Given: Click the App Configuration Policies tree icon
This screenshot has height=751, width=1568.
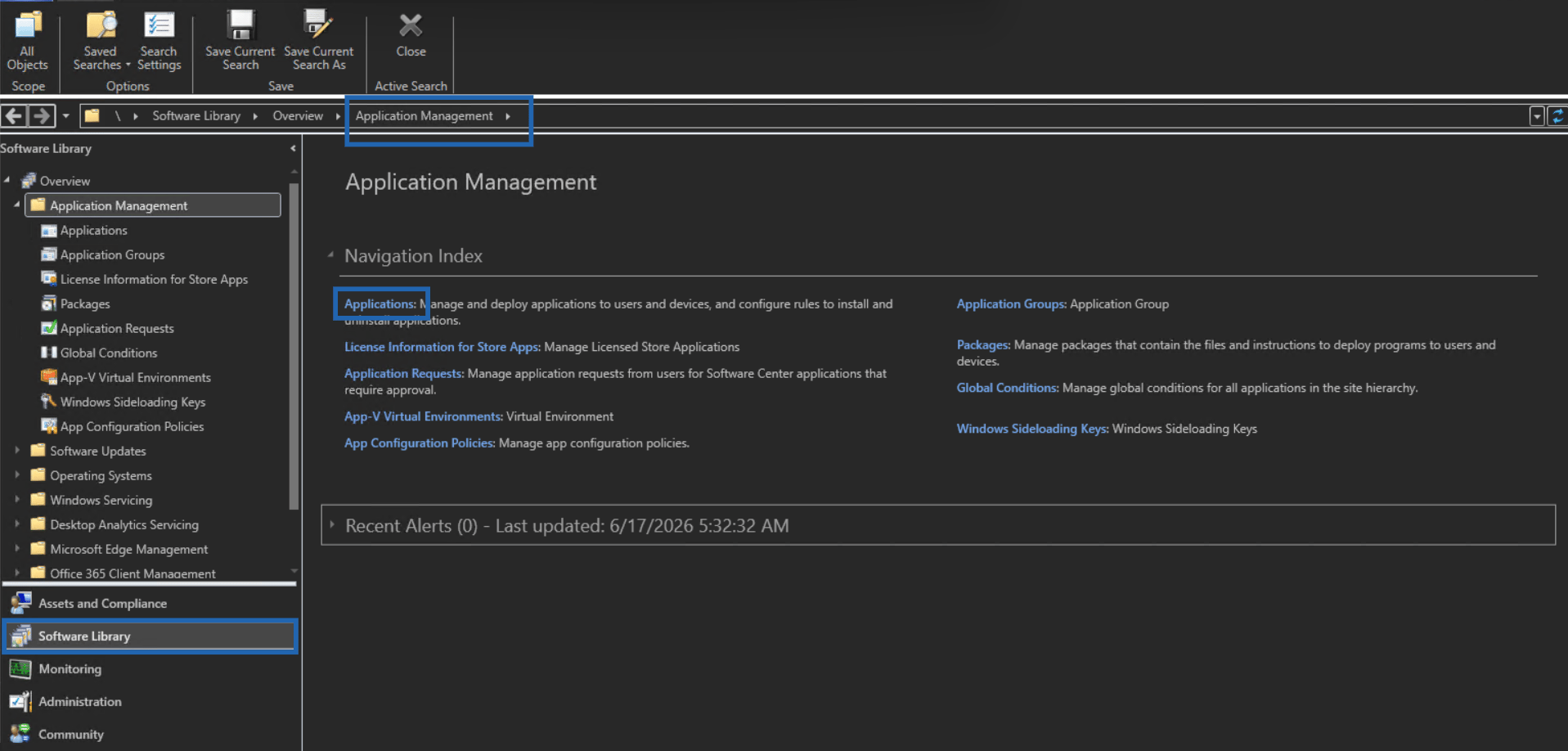Looking at the screenshot, I should (x=49, y=426).
